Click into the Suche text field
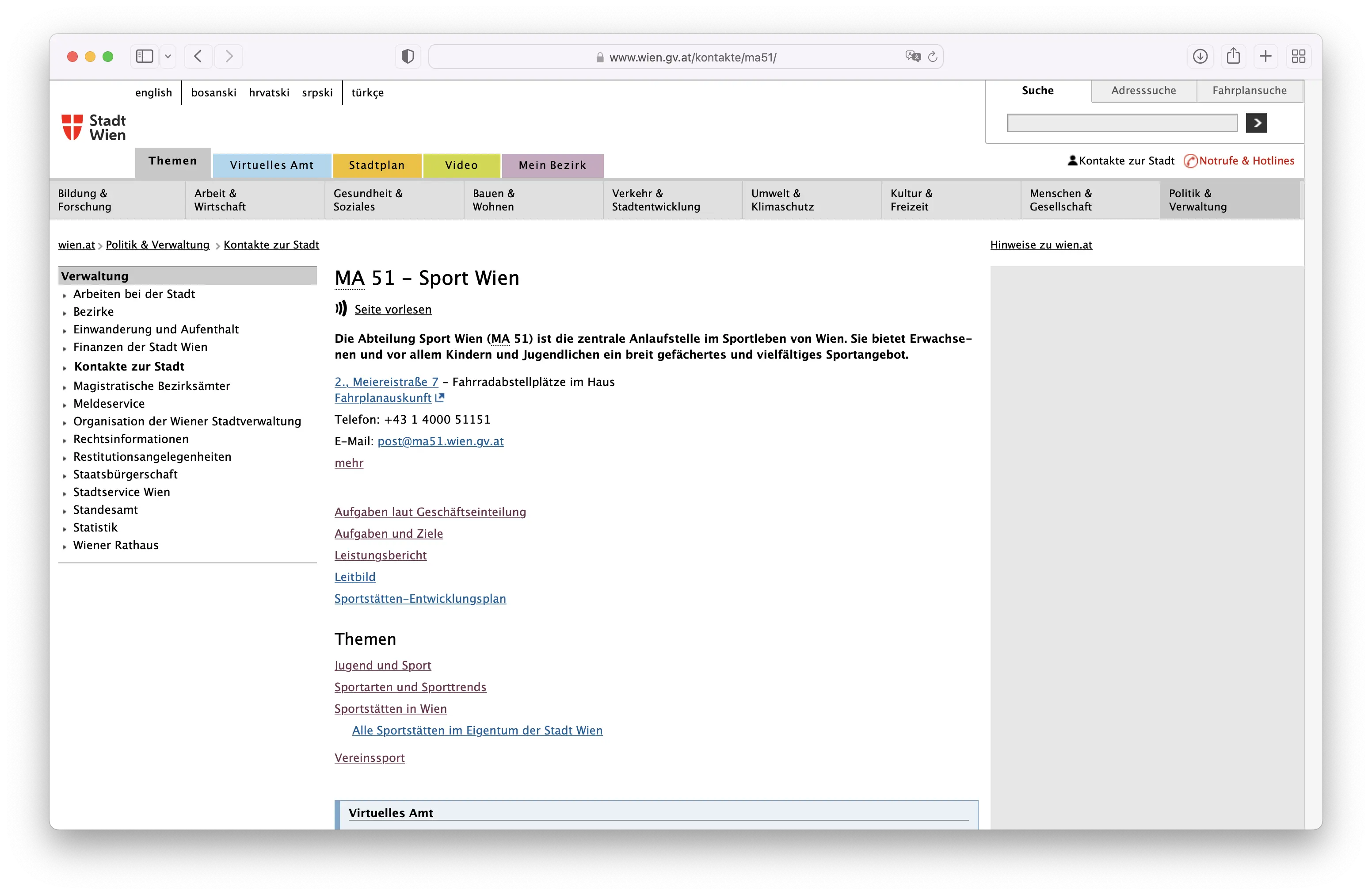 1122,123
